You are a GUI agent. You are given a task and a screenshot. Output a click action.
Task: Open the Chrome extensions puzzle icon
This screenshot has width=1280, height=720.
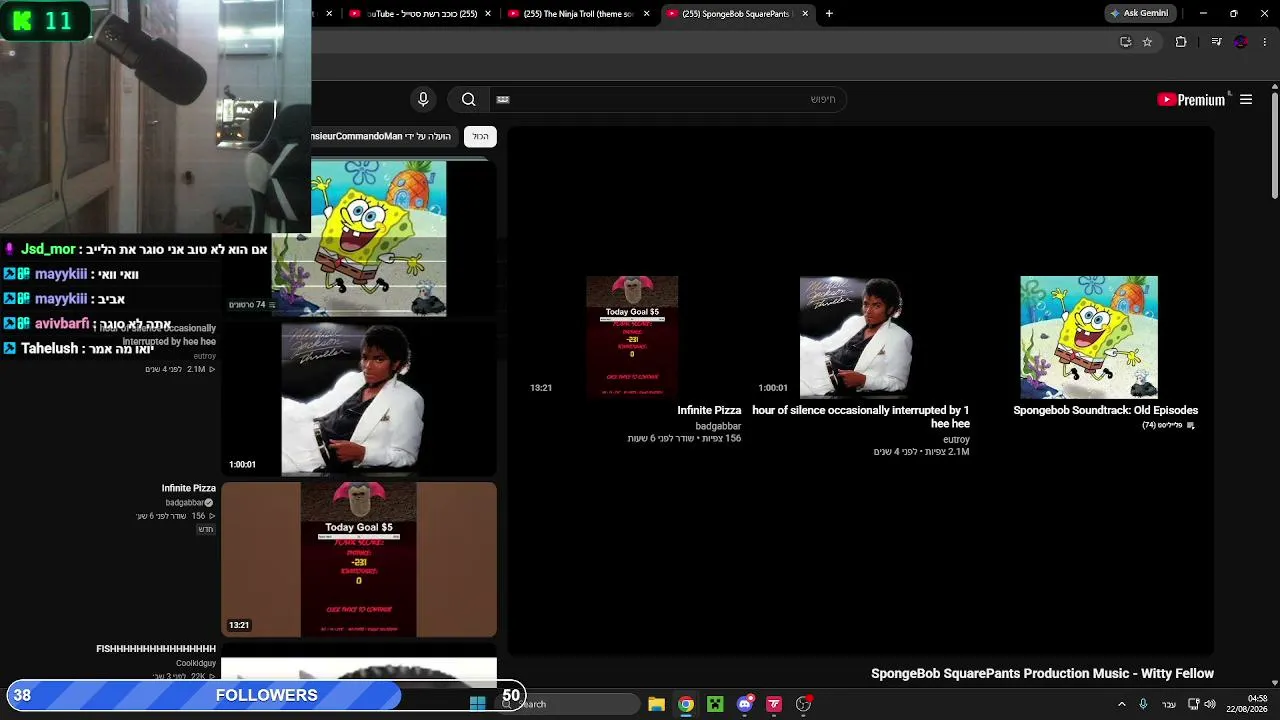[1181, 42]
